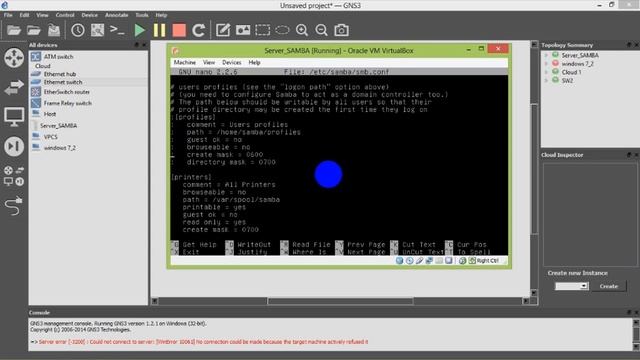The width and height of the screenshot is (640, 360).
Task: Open the snapshots clock icon
Action: [x=78, y=30]
